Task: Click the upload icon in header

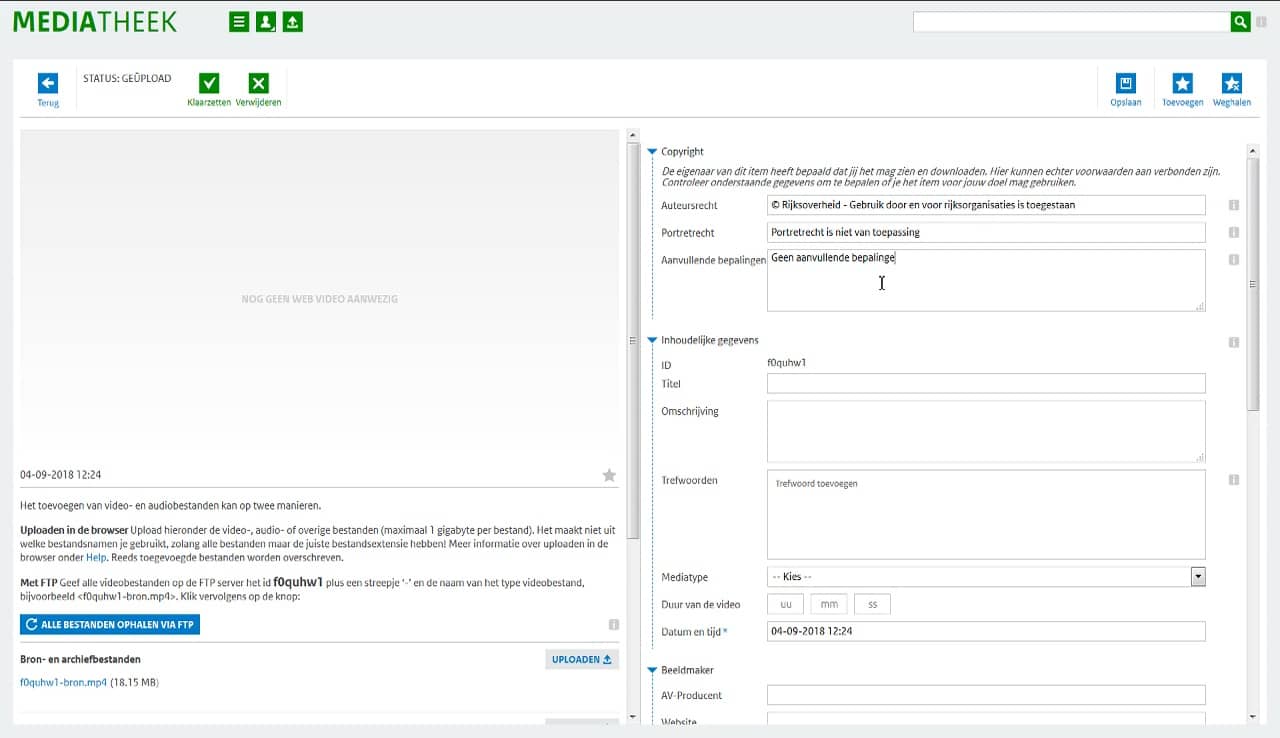Action: (292, 22)
